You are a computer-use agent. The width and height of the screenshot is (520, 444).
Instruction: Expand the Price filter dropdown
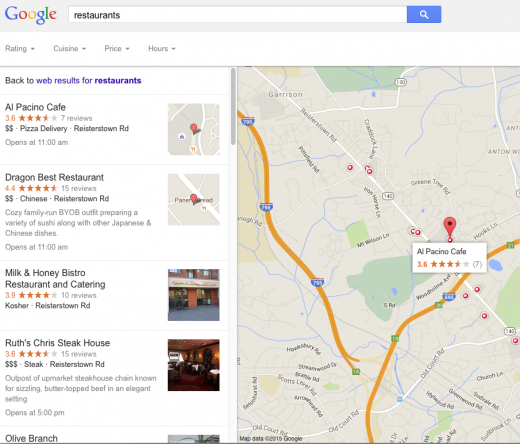tap(117, 49)
